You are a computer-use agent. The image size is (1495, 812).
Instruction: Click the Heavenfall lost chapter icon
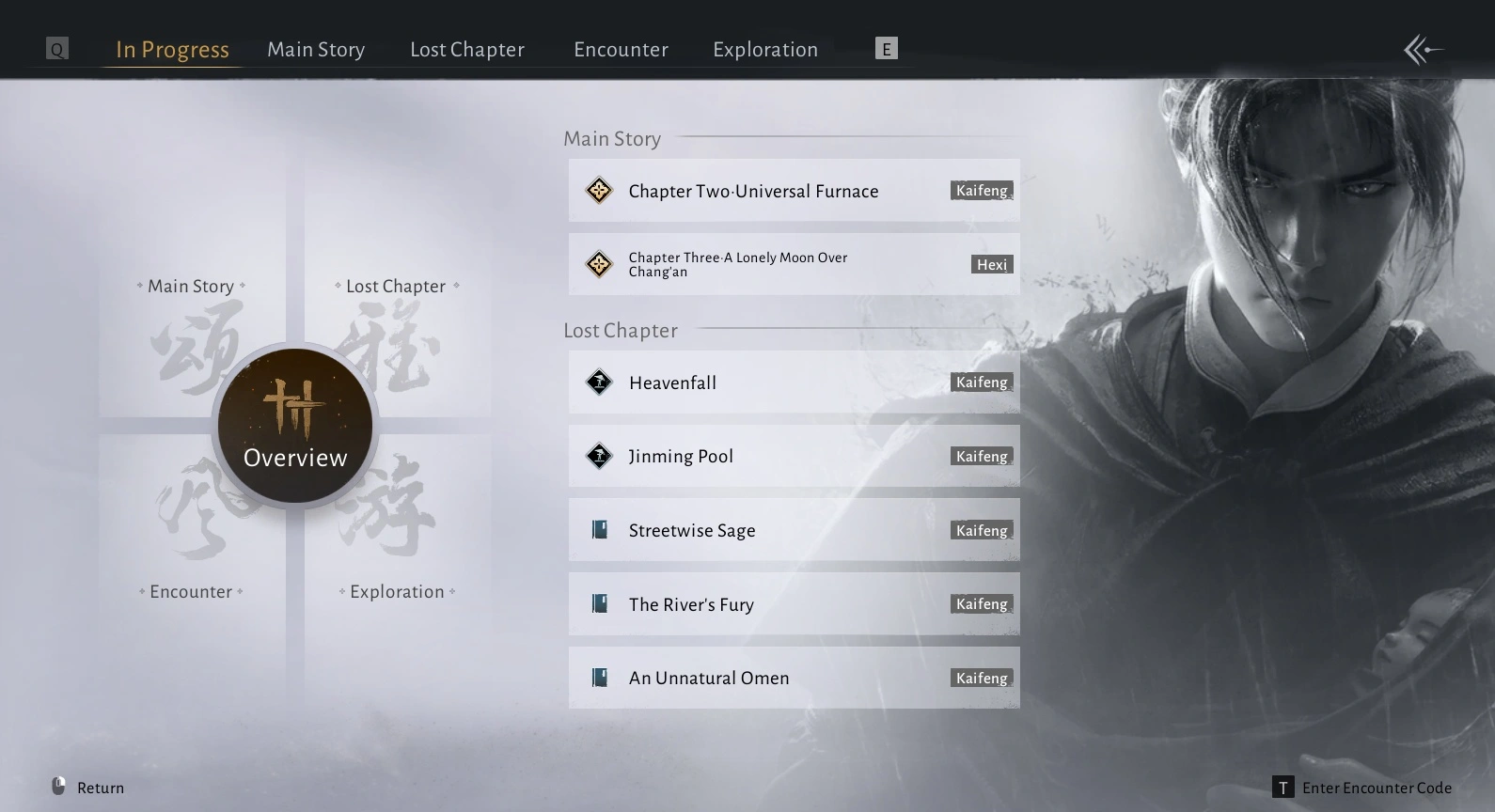(599, 383)
